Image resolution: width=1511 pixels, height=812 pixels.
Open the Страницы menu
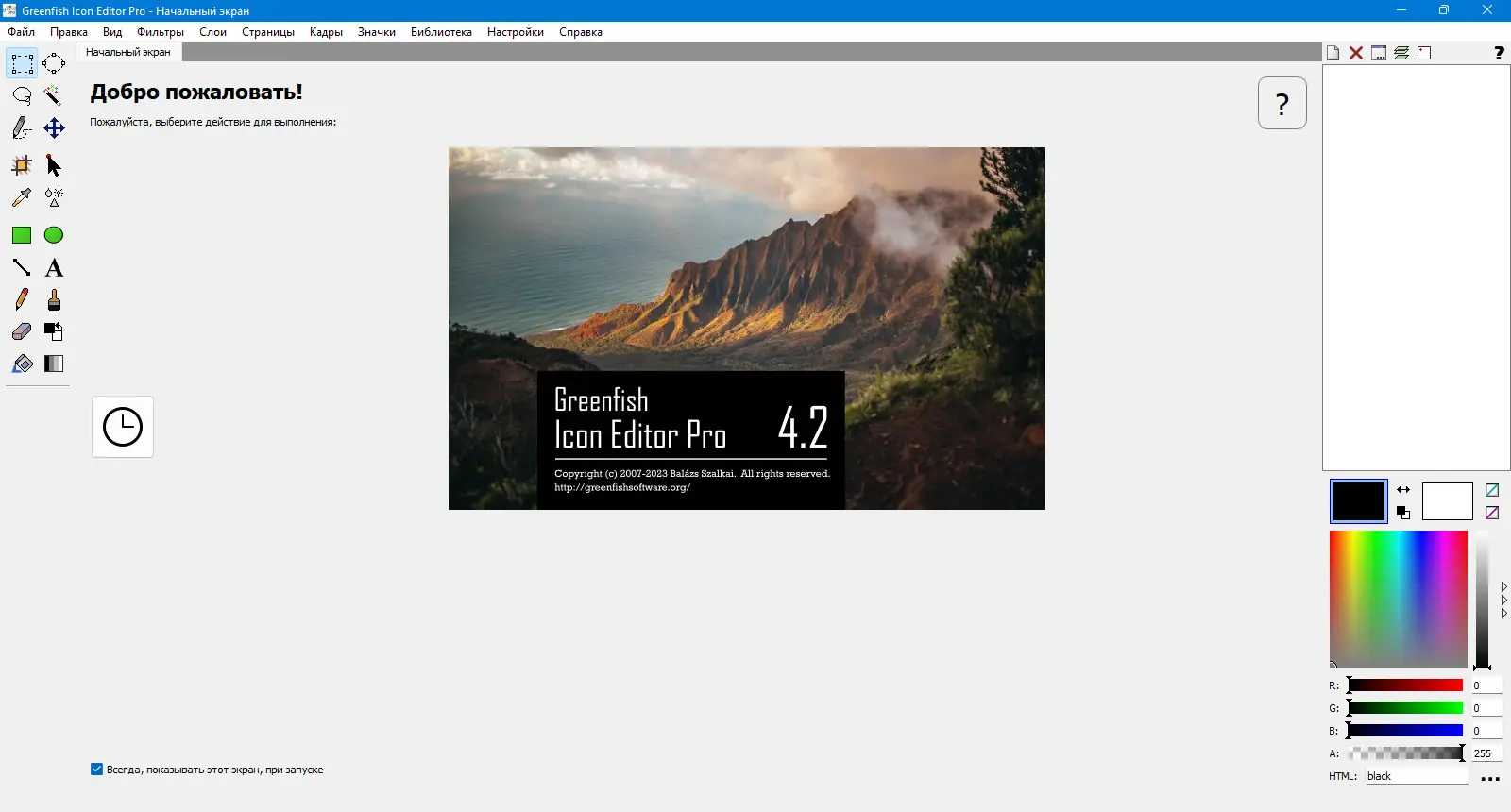tap(268, 32)
